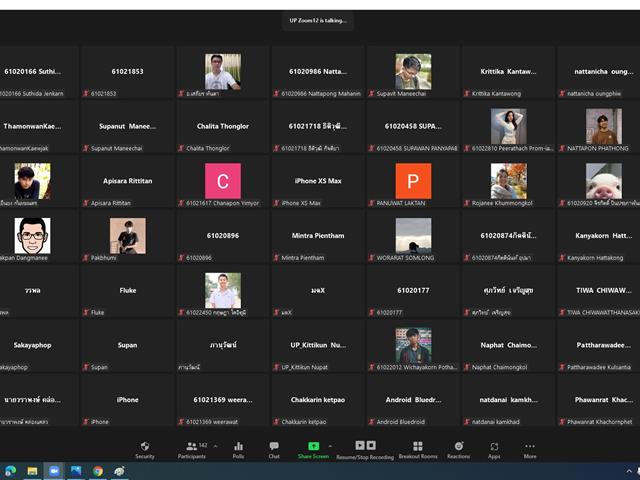Select WORARAT SOMLONG's photo tile
This screenshot has width=640, height=480.
413,236
